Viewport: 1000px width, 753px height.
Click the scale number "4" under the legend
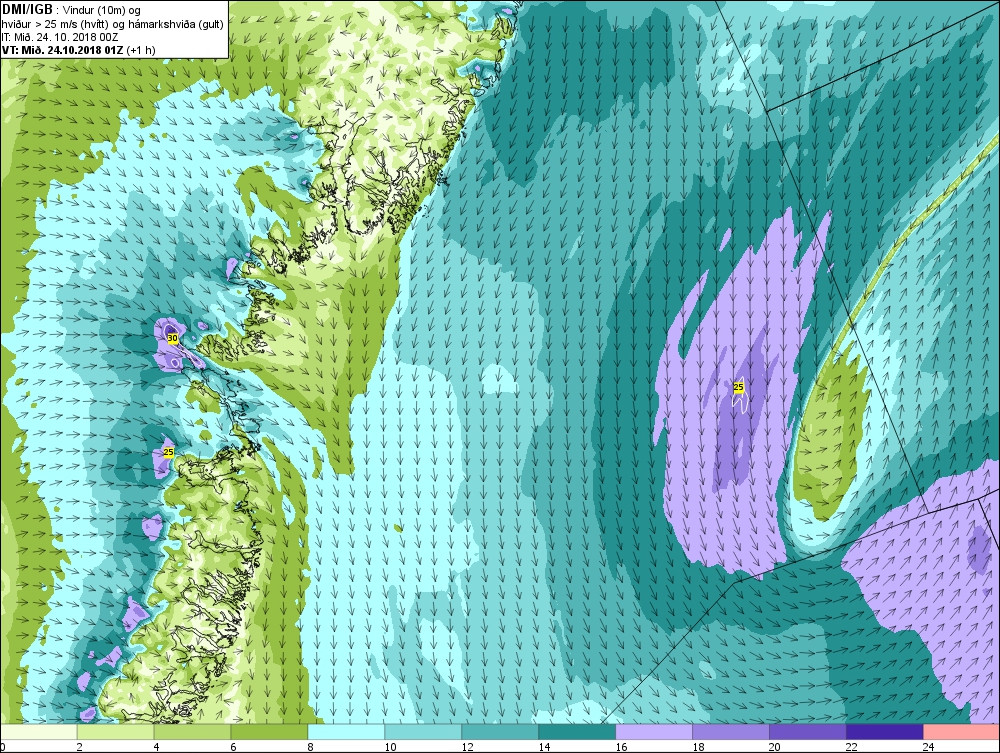tap(156, 747)
